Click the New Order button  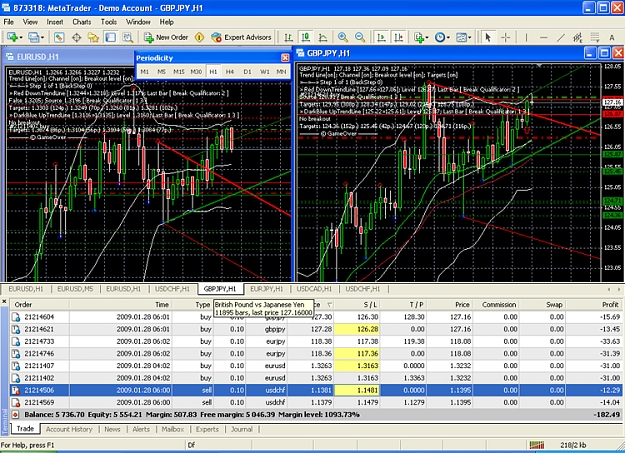[x=166, y=37]
